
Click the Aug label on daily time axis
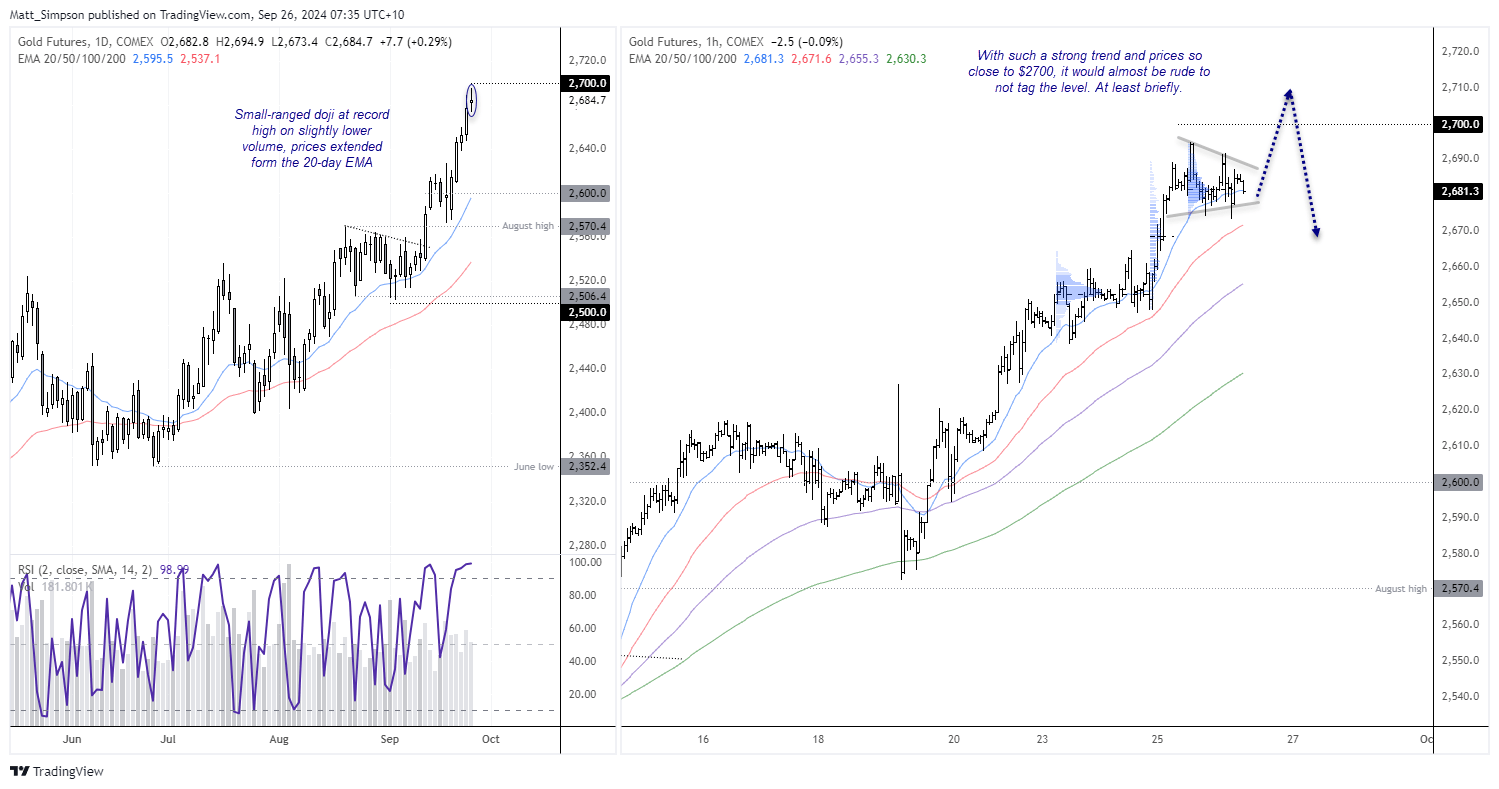(x=279, y=739)
